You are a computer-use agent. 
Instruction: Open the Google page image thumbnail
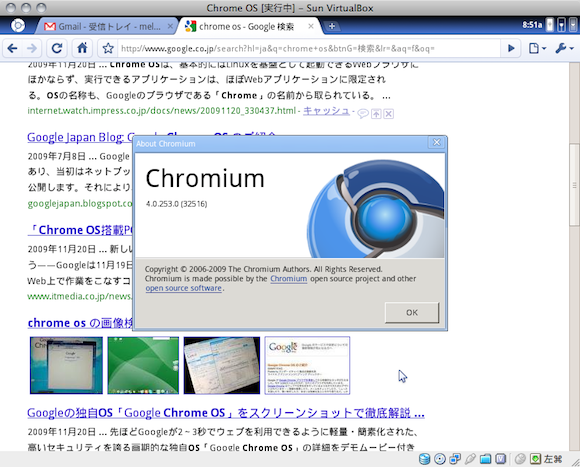(x=307, y=365)
